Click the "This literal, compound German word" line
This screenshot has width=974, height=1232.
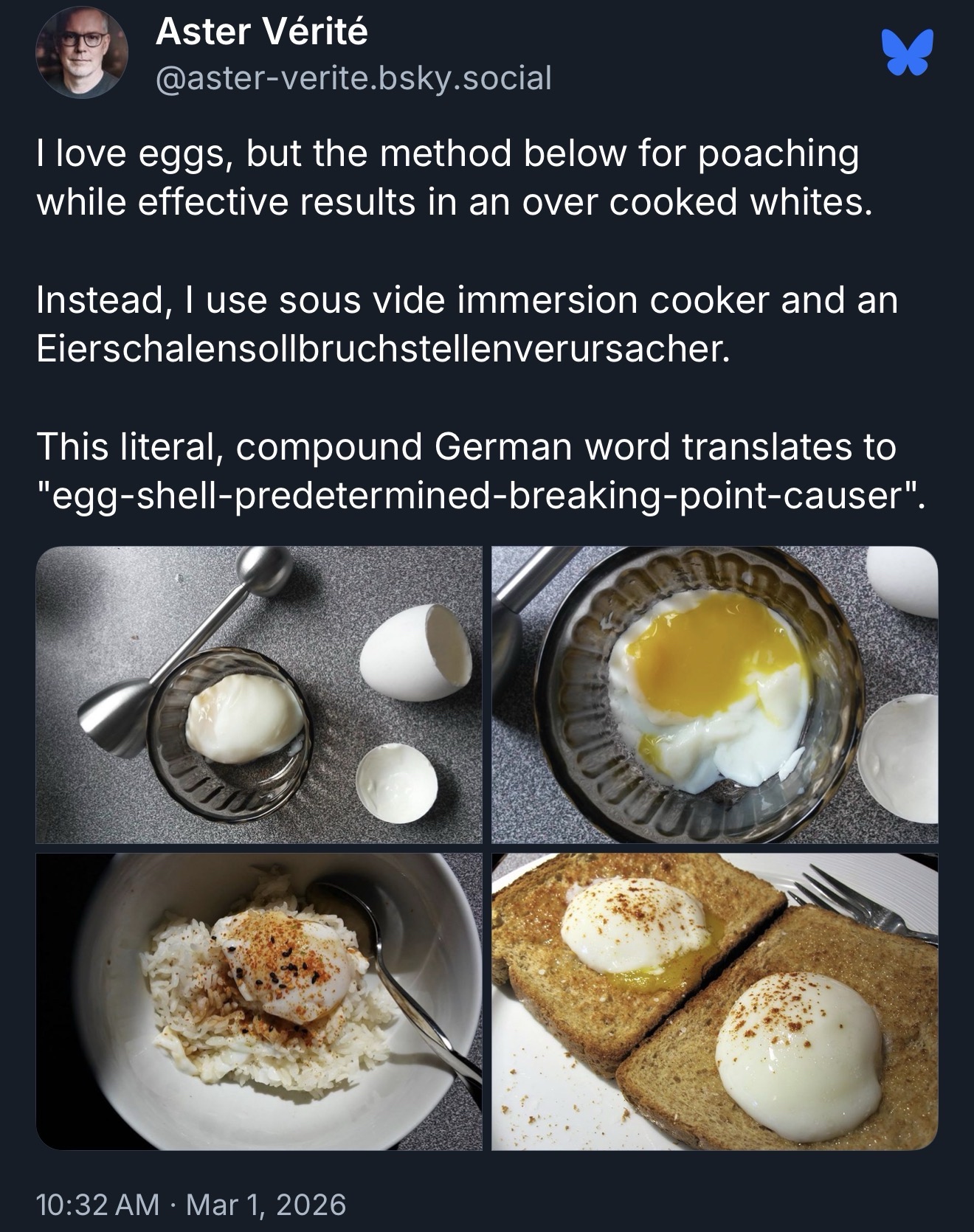[x=466, y=446]
